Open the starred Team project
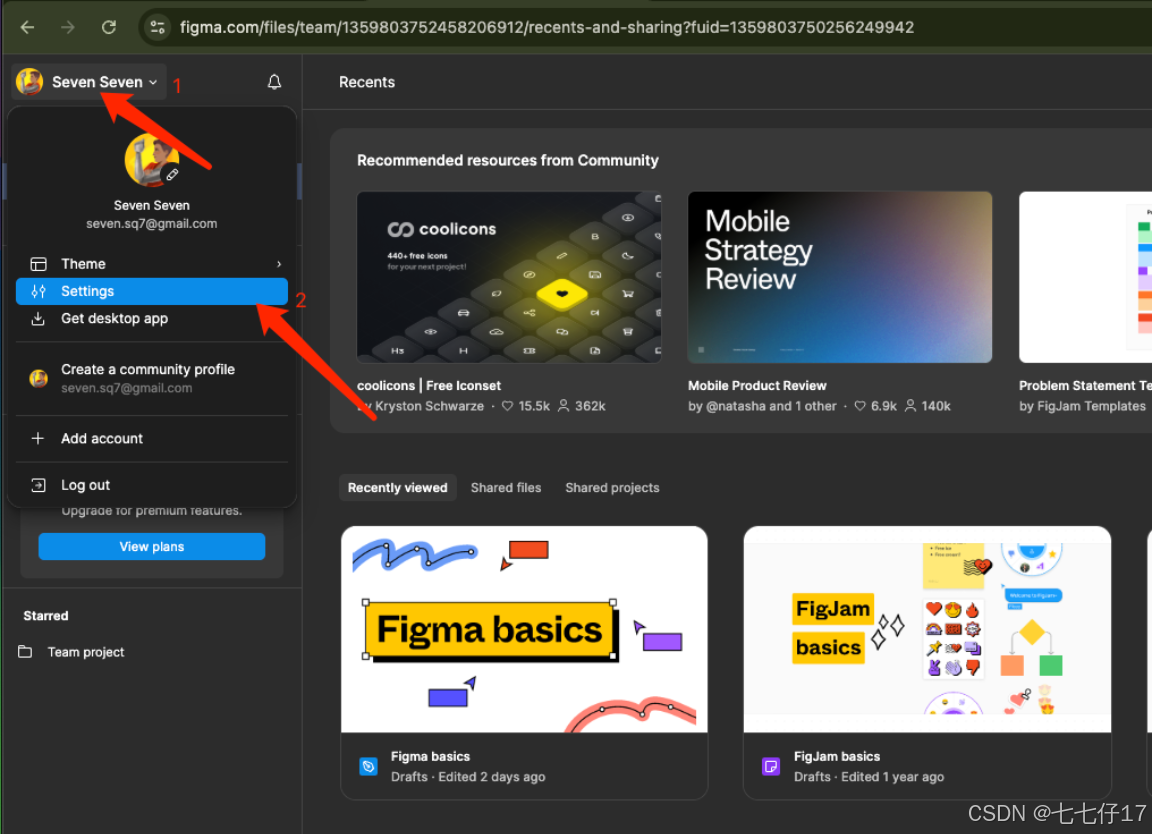Image resolution: width=1152 pixels, height=834 pixels. coord(85,652)
